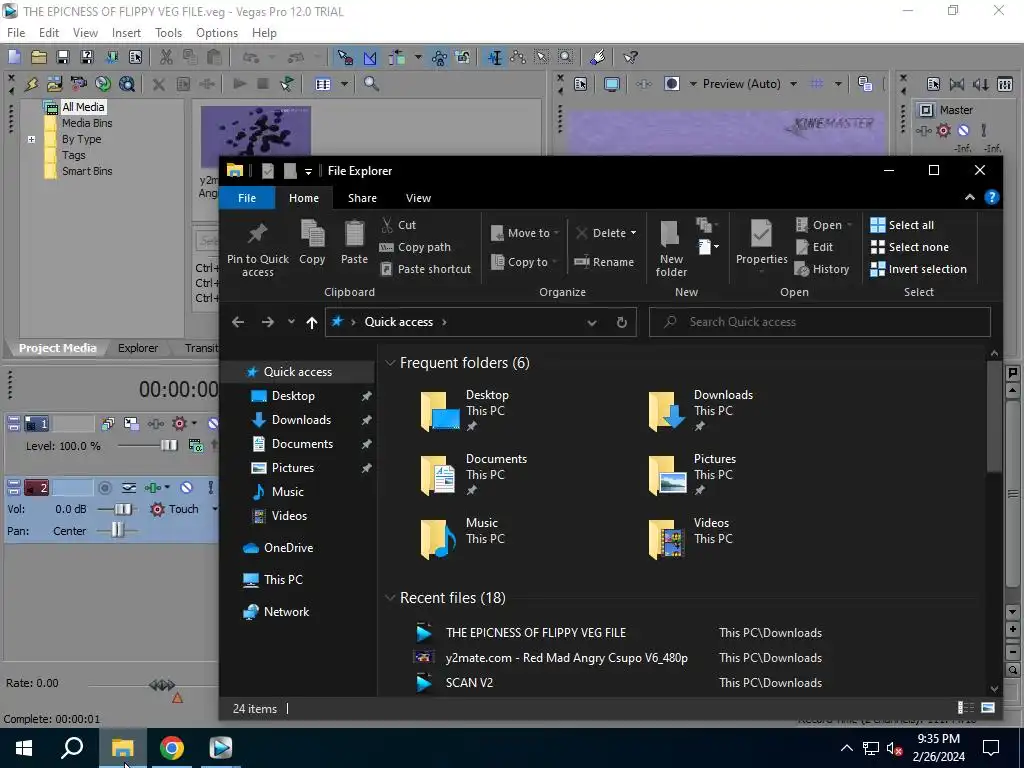Click Rename in File Explorer ribbon
Image resolution: width=1024 pixels, height=768 pixels.
coord(604,262)
